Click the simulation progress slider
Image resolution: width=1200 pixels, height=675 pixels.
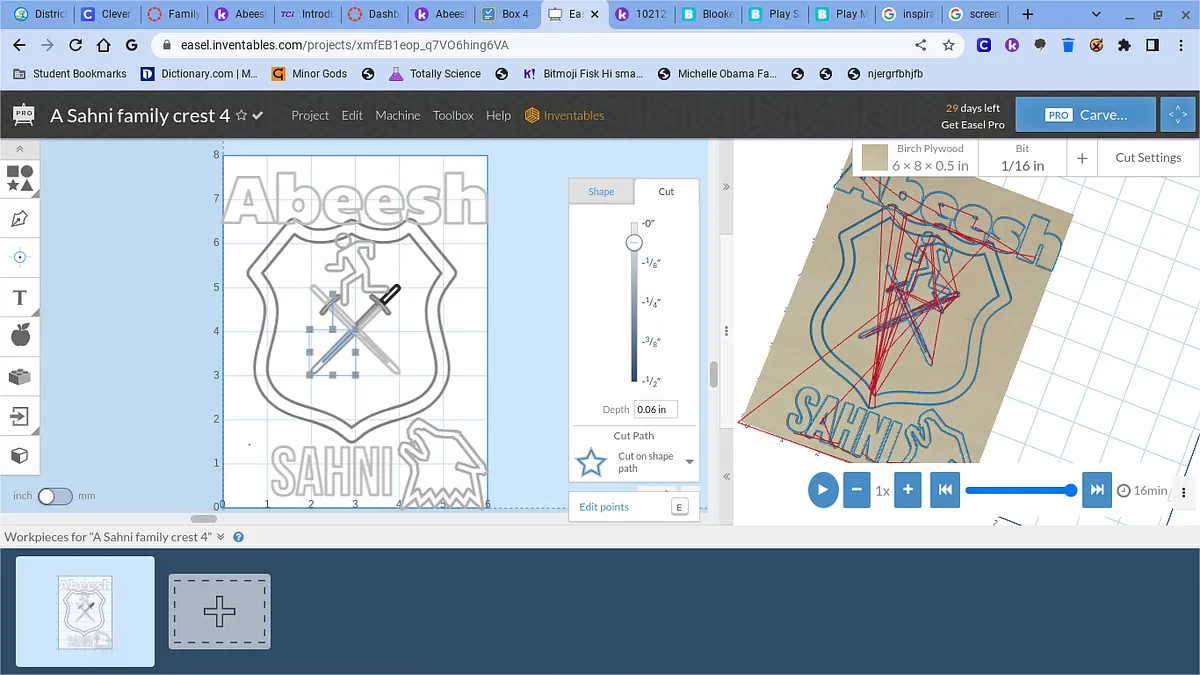(x=1020, y=490)
